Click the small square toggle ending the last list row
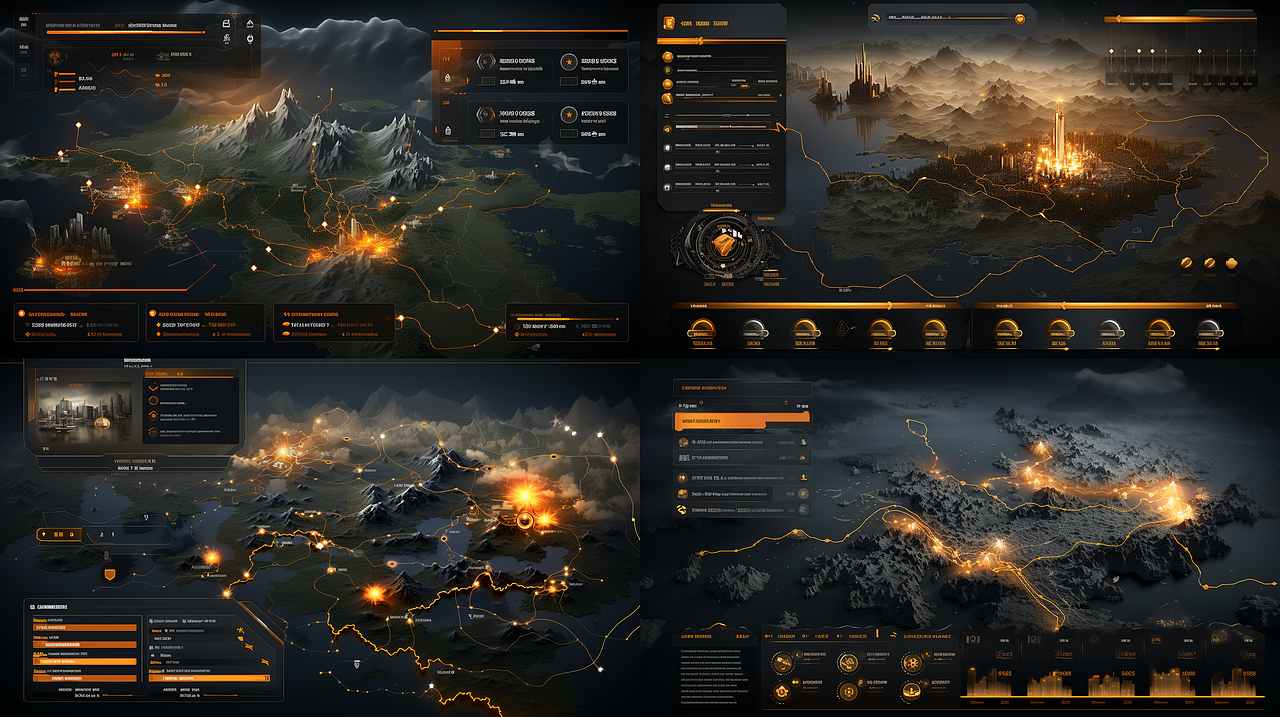The image size is (1280, 717). pyautogui.click(x=802, y=510)
